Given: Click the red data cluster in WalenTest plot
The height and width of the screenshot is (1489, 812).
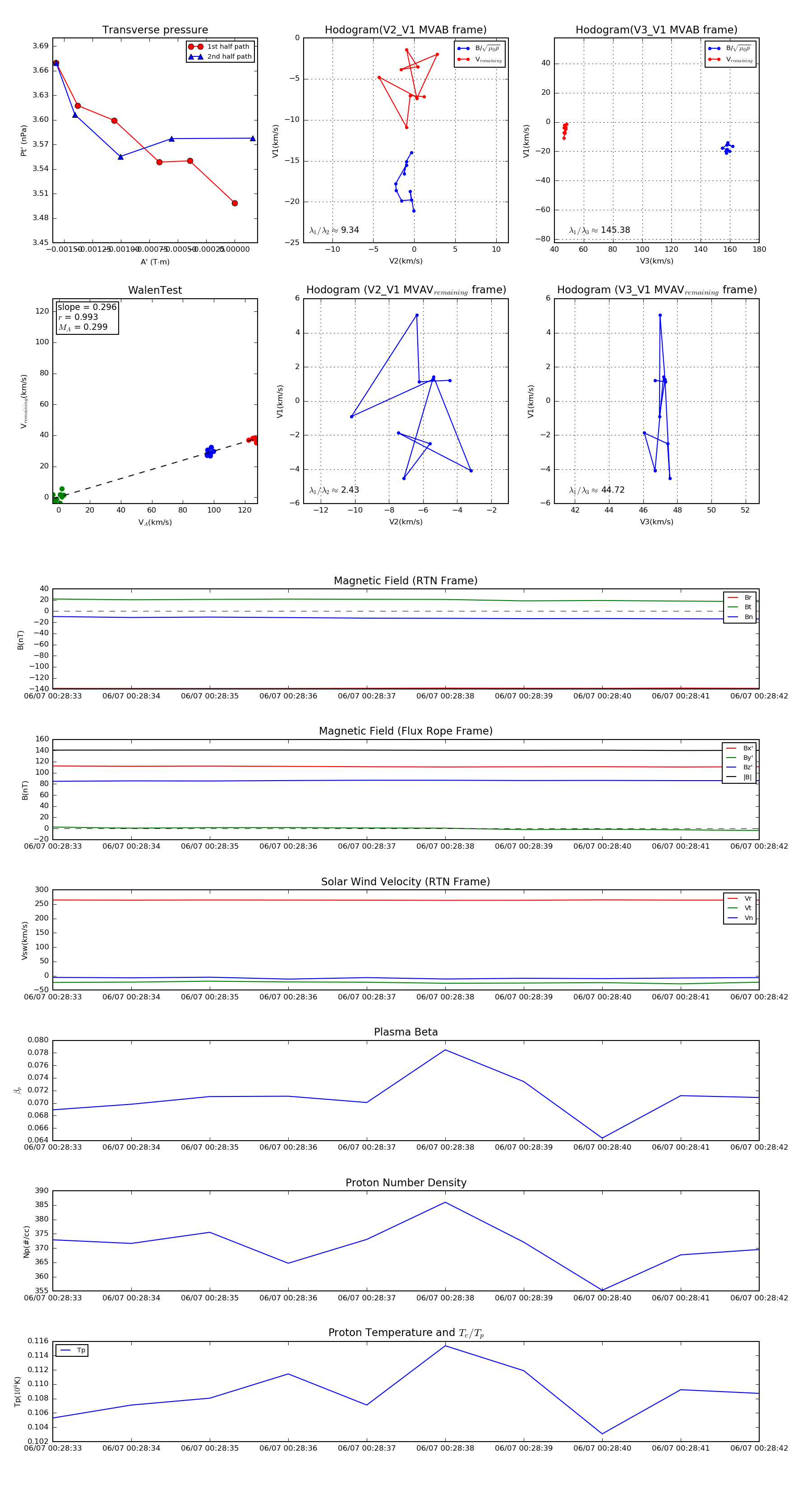Looking at the screenshot, I should pos(253,439).
